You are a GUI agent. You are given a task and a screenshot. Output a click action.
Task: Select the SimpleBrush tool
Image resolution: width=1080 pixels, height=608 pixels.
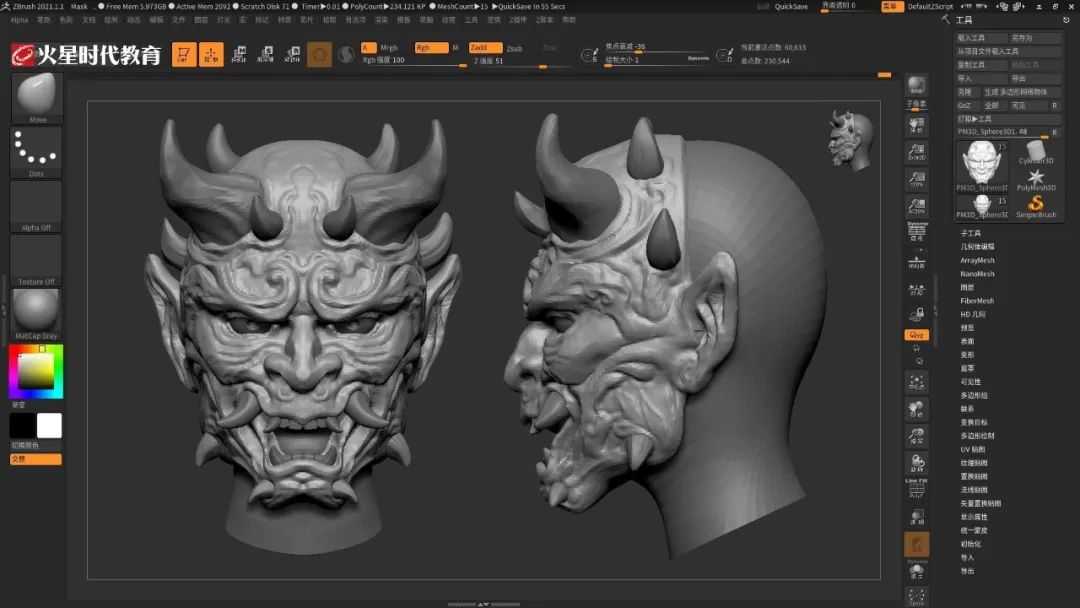pos(1036,207)
